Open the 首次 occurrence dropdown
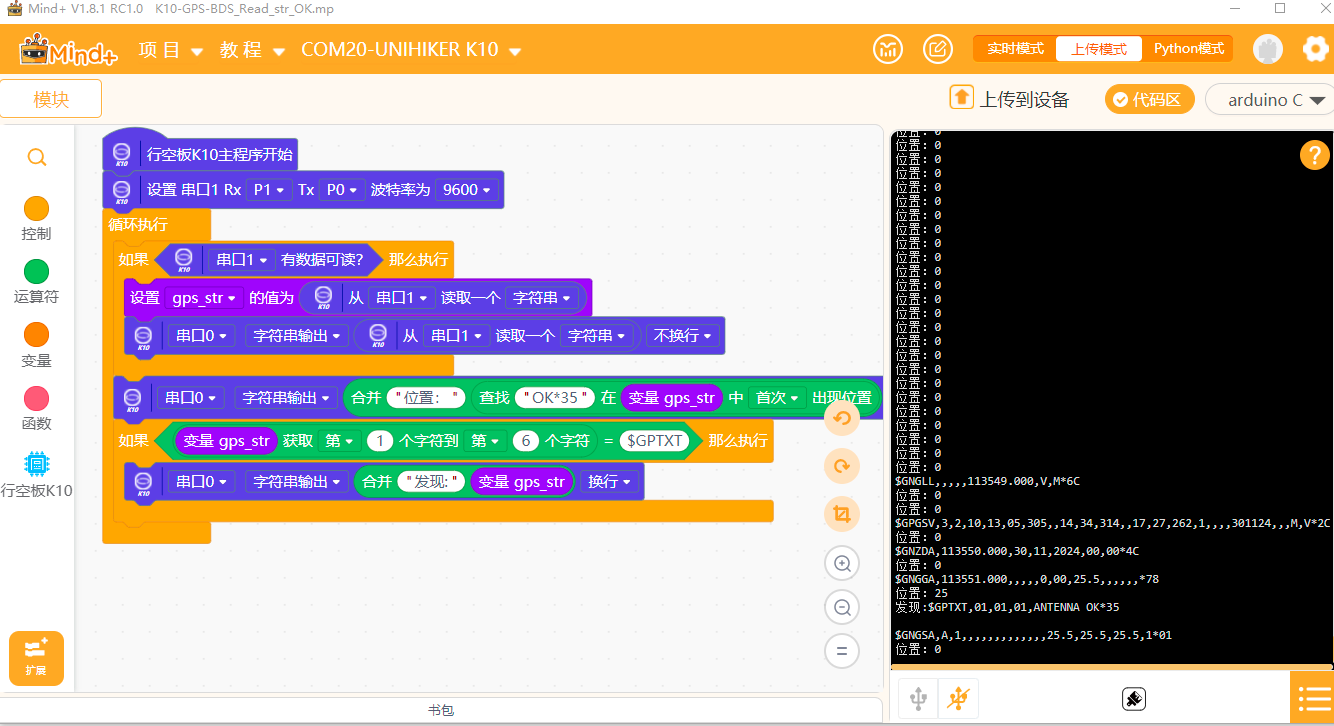Viewport: 1334px width, 726px height. point(778,398)
